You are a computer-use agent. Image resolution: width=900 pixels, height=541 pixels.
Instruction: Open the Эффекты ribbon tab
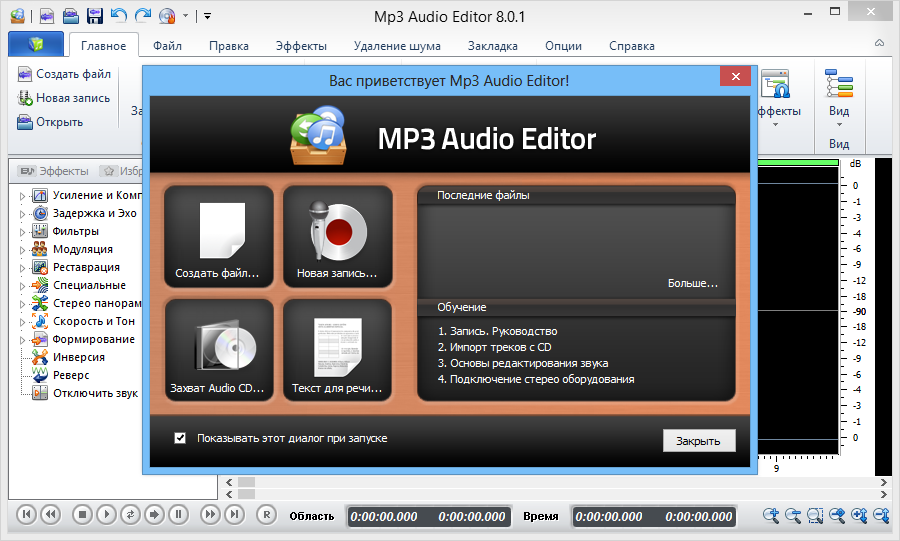pos(301,46)
